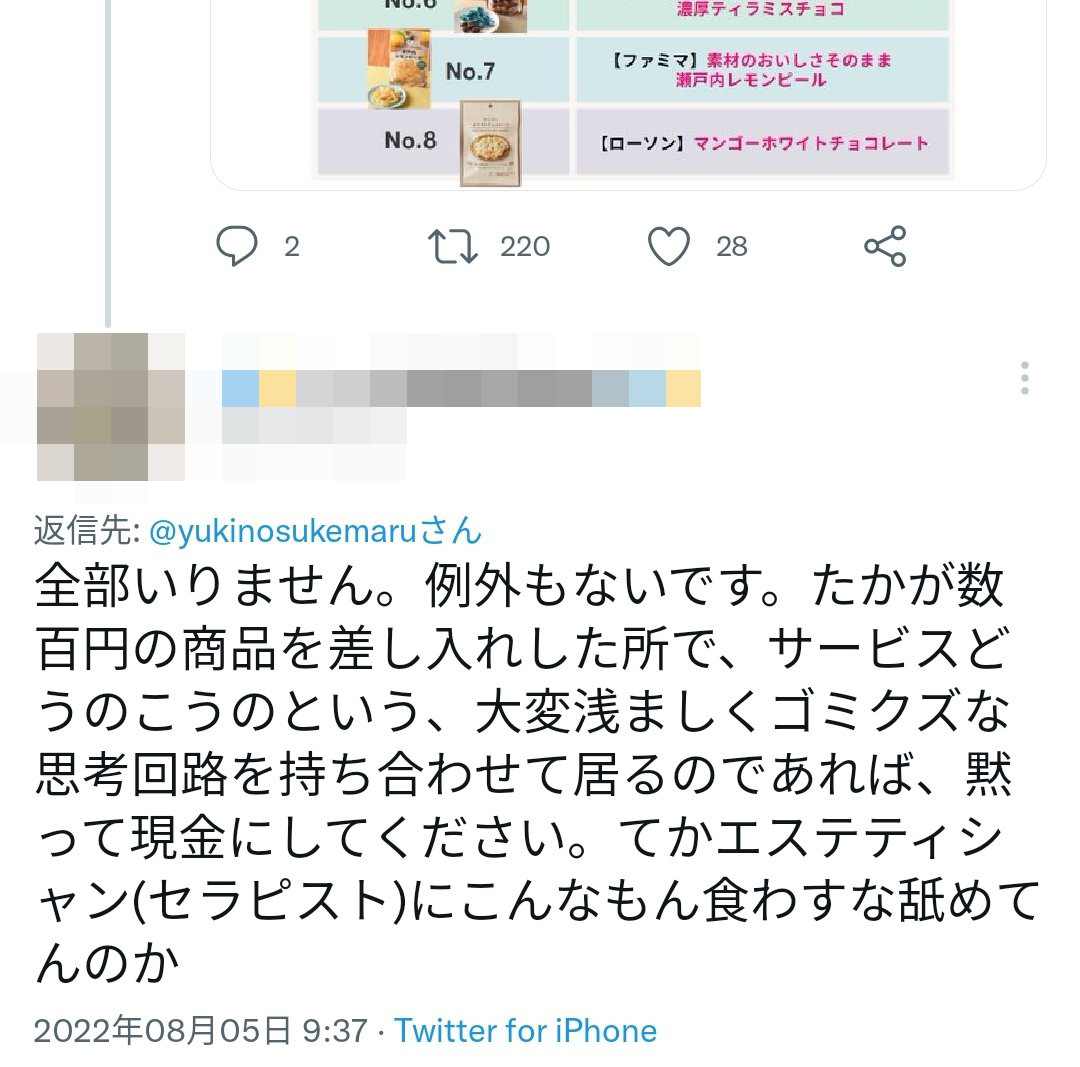View the 28 likes count

pyautogui.click(x=731, y=247)
